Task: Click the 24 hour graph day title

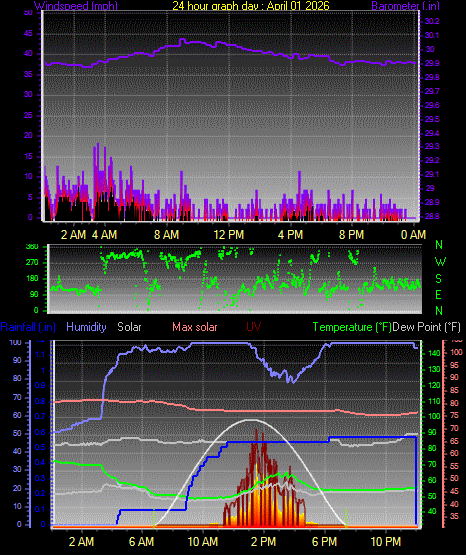Action: [x=251, y=6]
